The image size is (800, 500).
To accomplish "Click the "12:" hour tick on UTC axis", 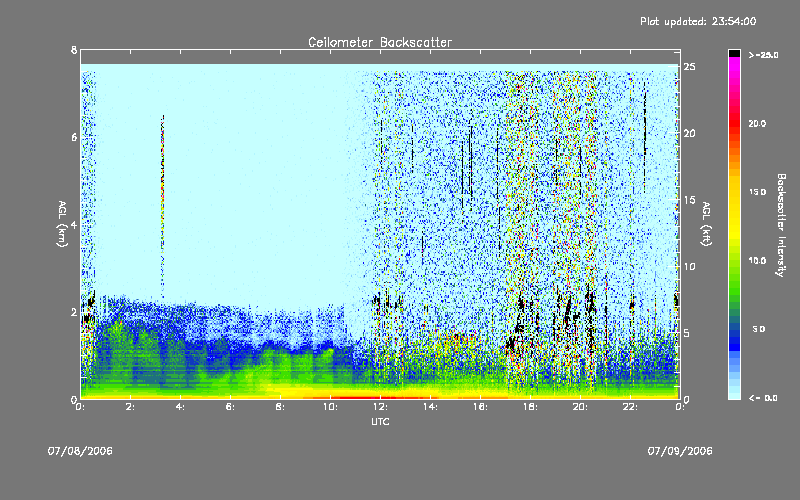I will (380, 407).
